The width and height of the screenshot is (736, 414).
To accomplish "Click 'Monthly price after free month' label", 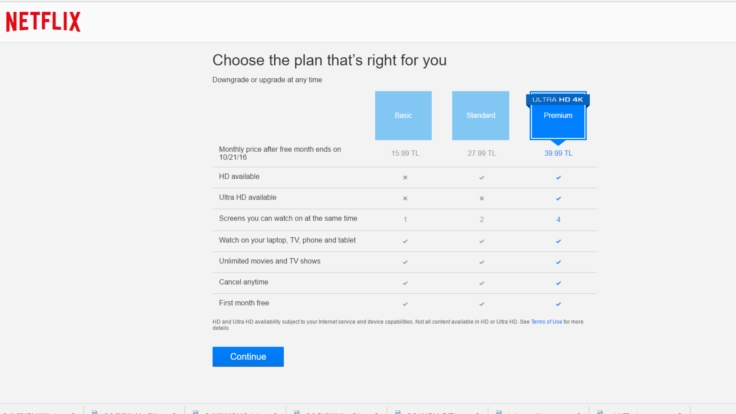I will pyautogui.click(x=280, y=153).
